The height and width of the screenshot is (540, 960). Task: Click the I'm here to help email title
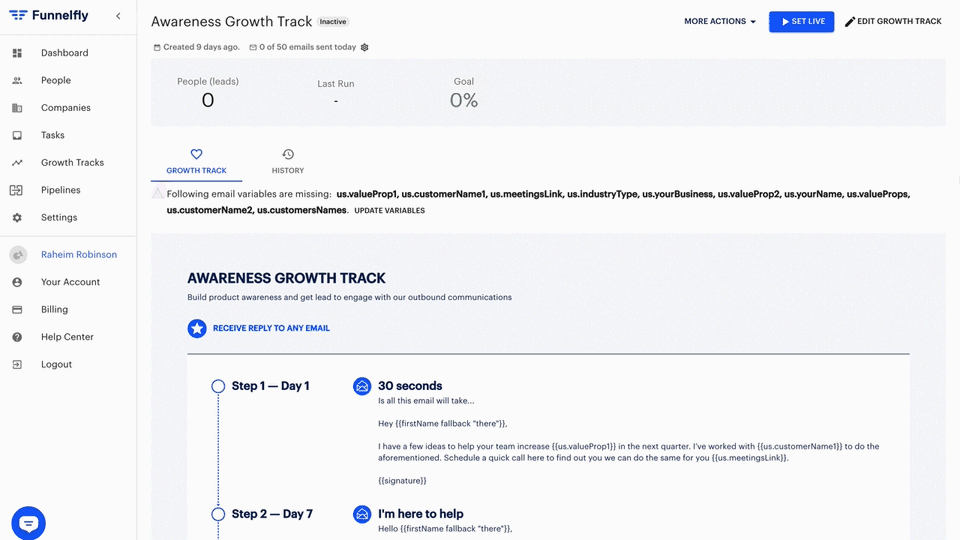click(x=421, y=514)
